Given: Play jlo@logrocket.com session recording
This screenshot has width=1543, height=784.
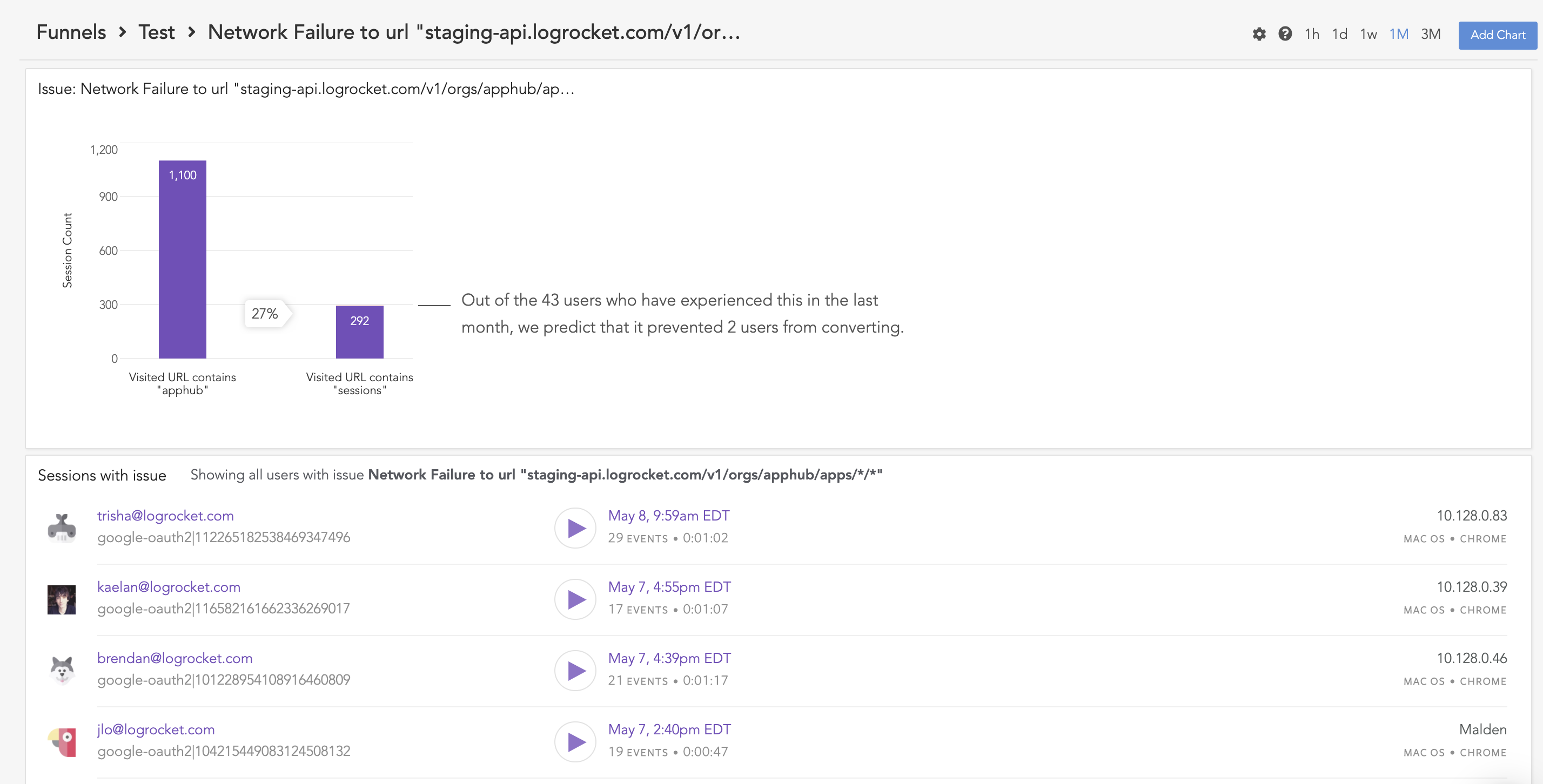Looking at the screenshot, I should point(575,741).
